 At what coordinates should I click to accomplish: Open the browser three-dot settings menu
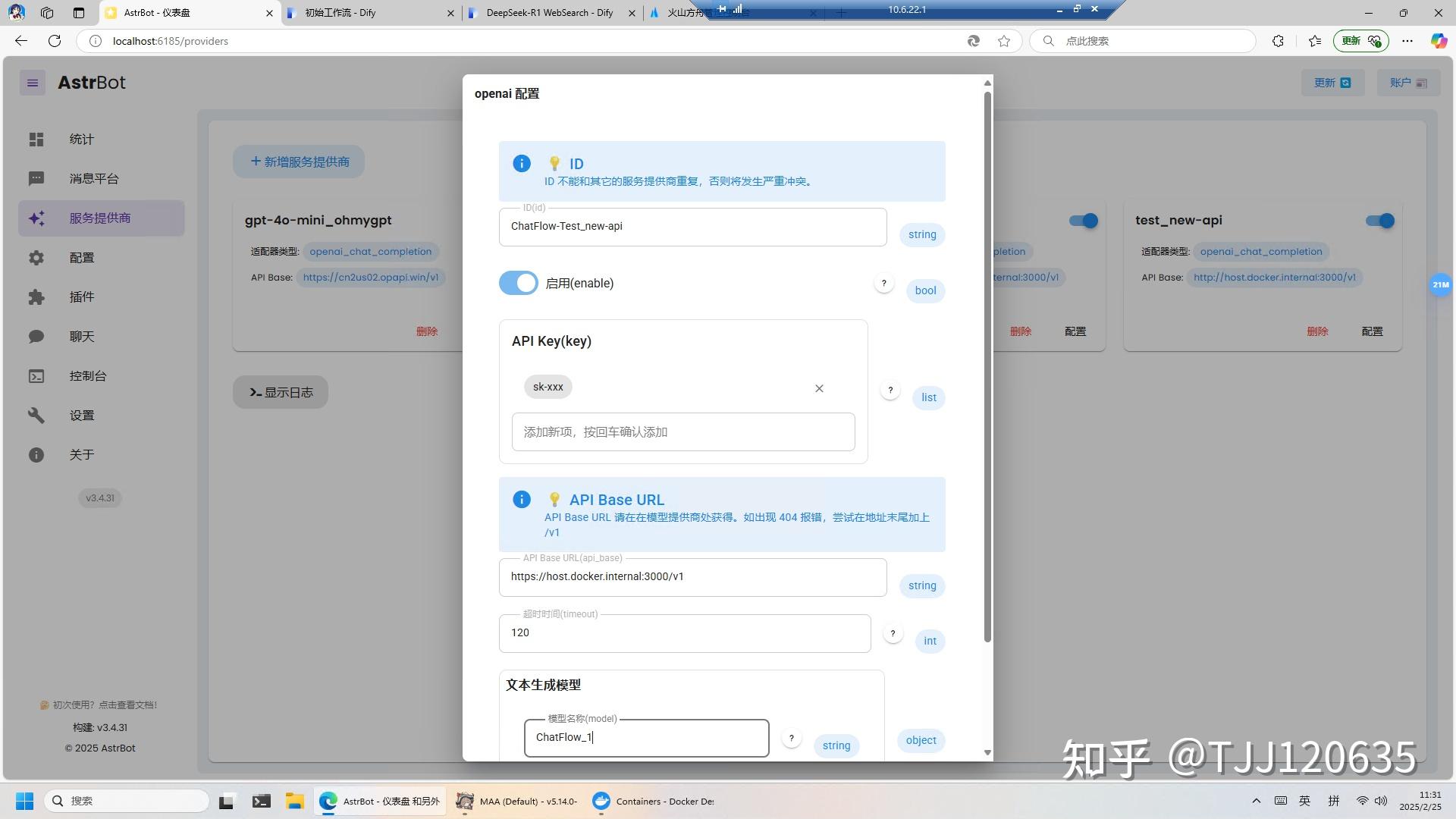click(x=1407, y=41)
